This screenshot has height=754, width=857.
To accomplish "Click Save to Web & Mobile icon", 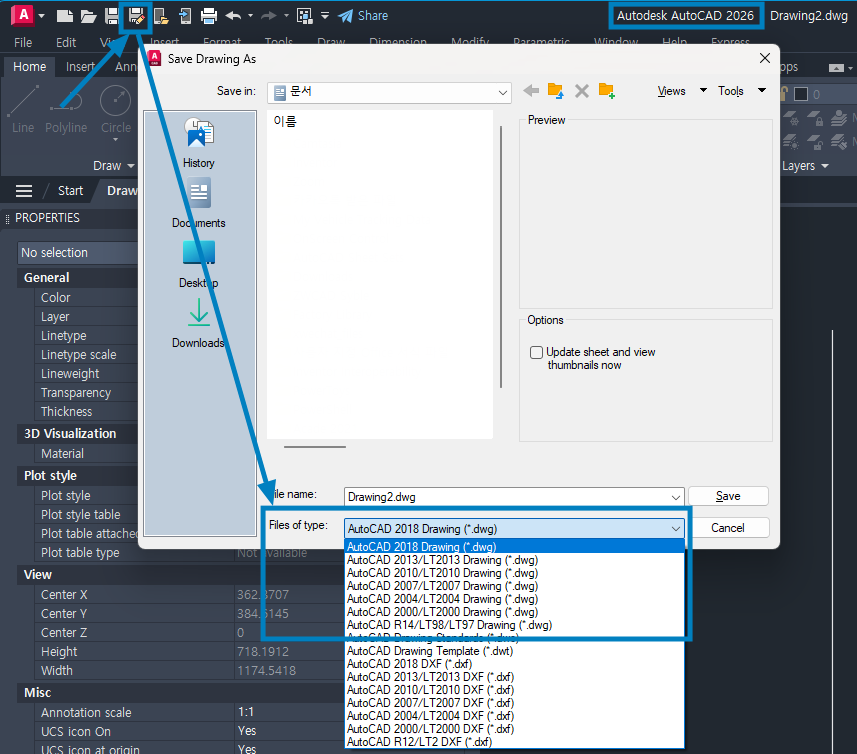I will 185,16.
